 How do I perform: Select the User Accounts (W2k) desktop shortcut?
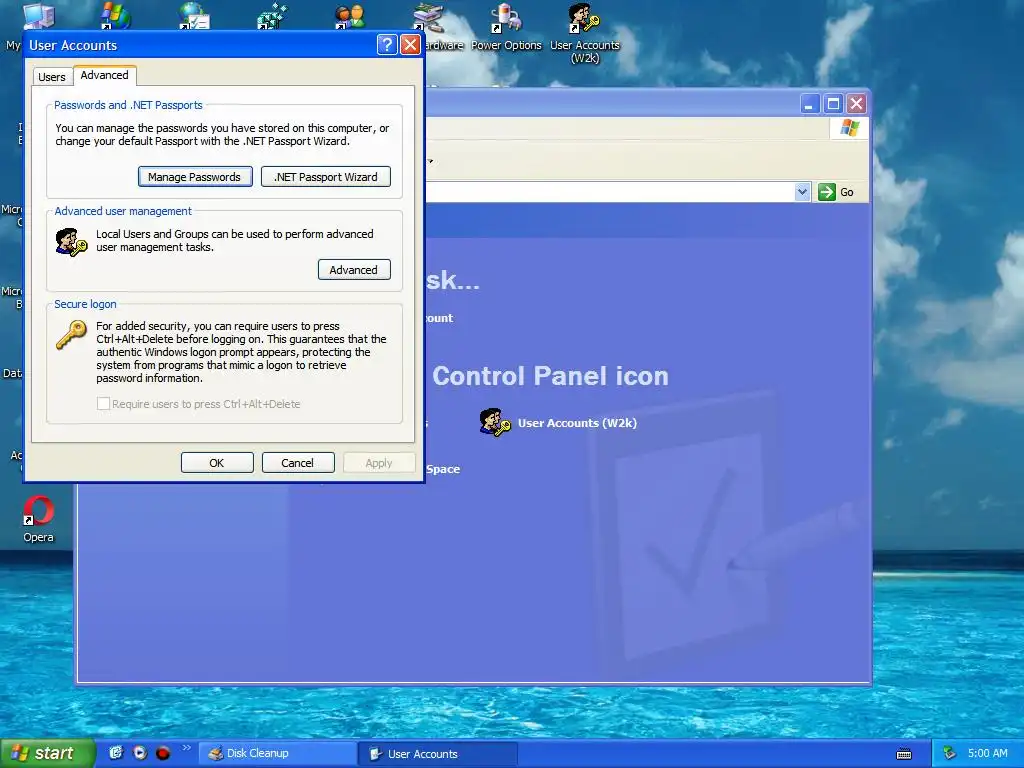click(x=584, y=33)
